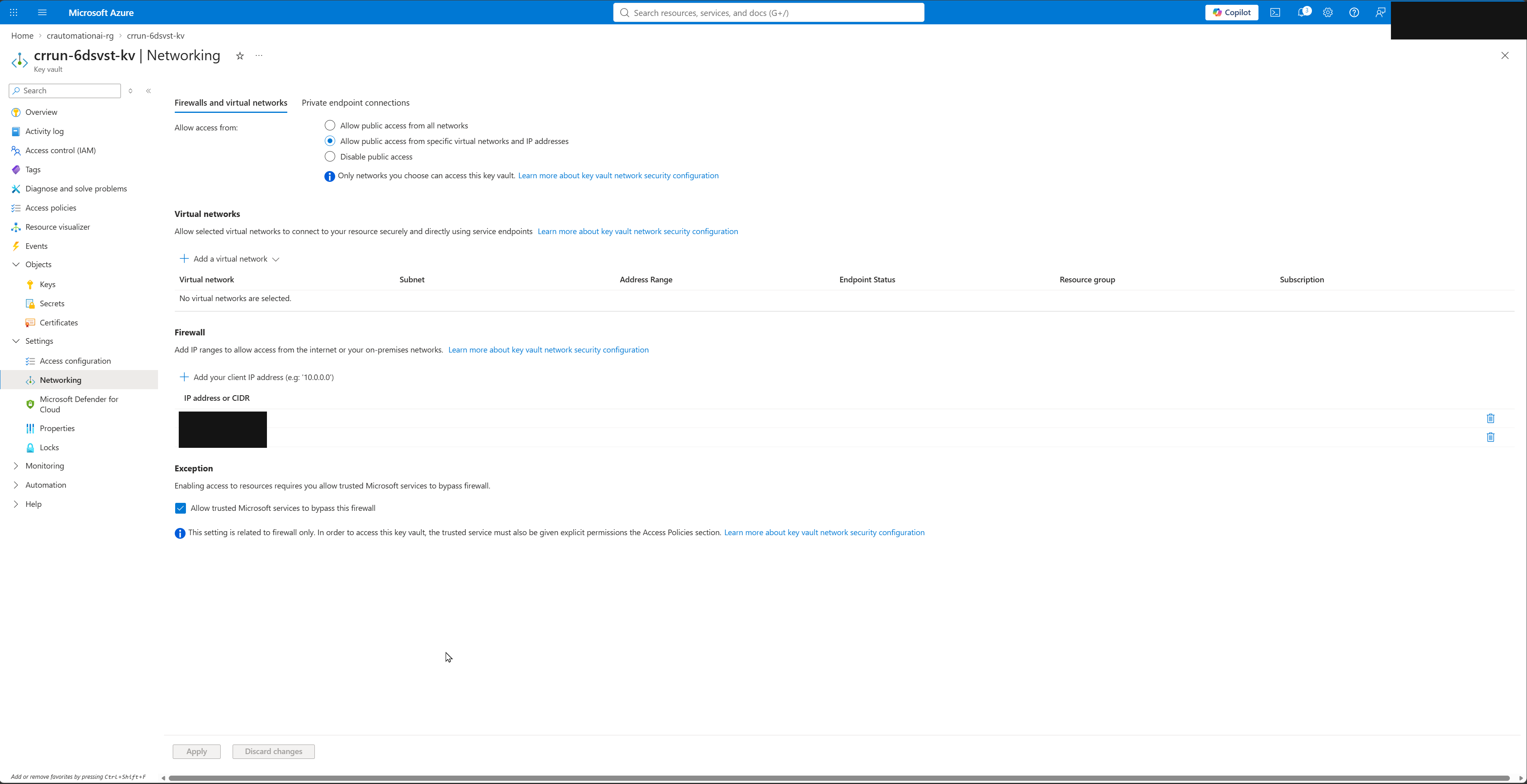
Task: Collapse the sidebar menu with double chevron
Action: click(149, 91)
